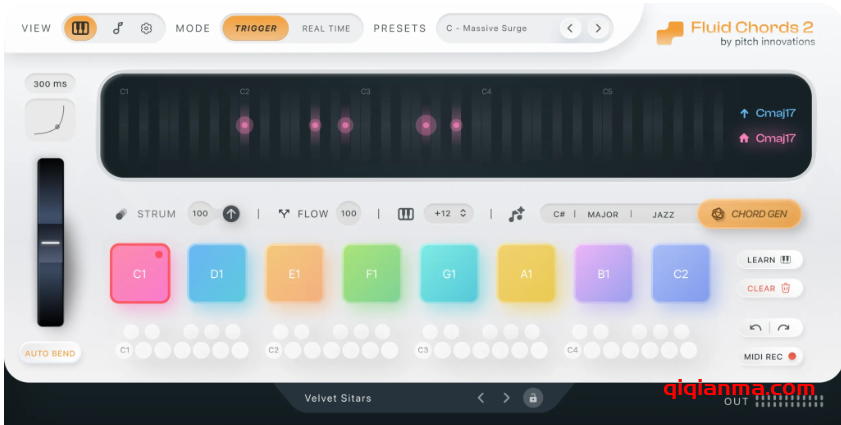Toggle the Flow icon
841x425 pixels.
pyautogui.click(x=284, y=214)
